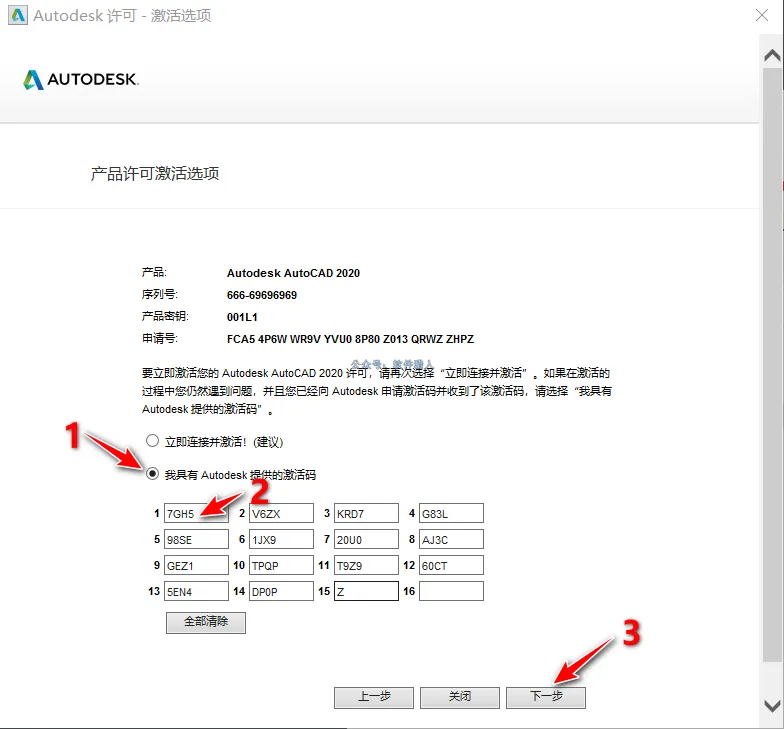The width and height of the screenshot is (784, 729).
Task: Click activation code field 11 containing T9Z9
Action: pos(366,565)
